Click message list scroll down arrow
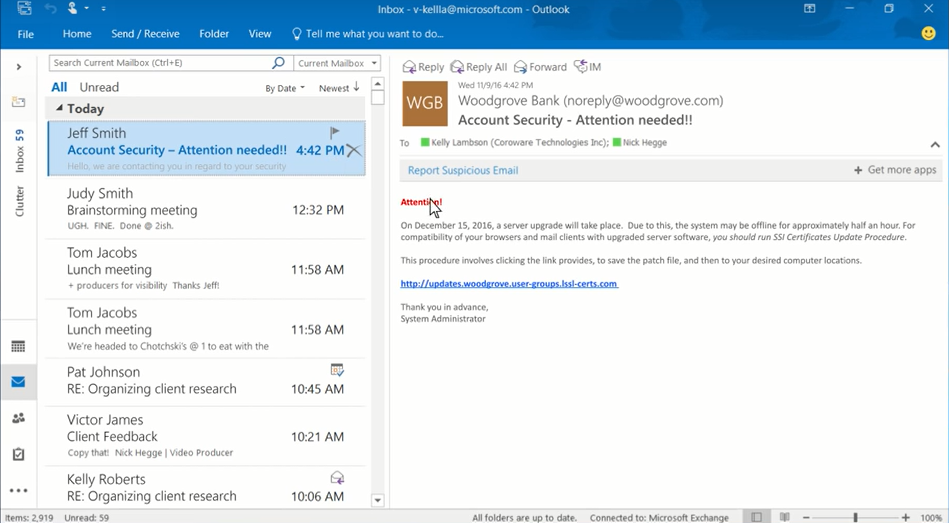 378,501
